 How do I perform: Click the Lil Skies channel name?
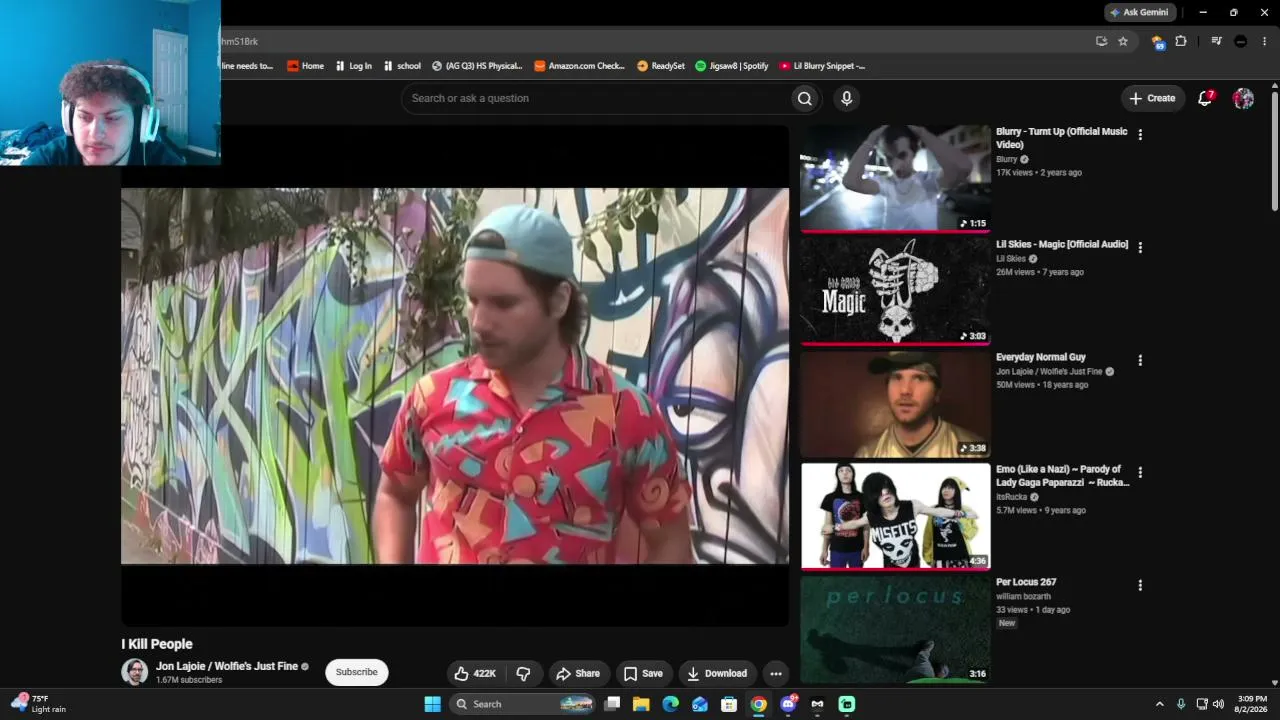pyautogui.click(x=1011, y=259)
